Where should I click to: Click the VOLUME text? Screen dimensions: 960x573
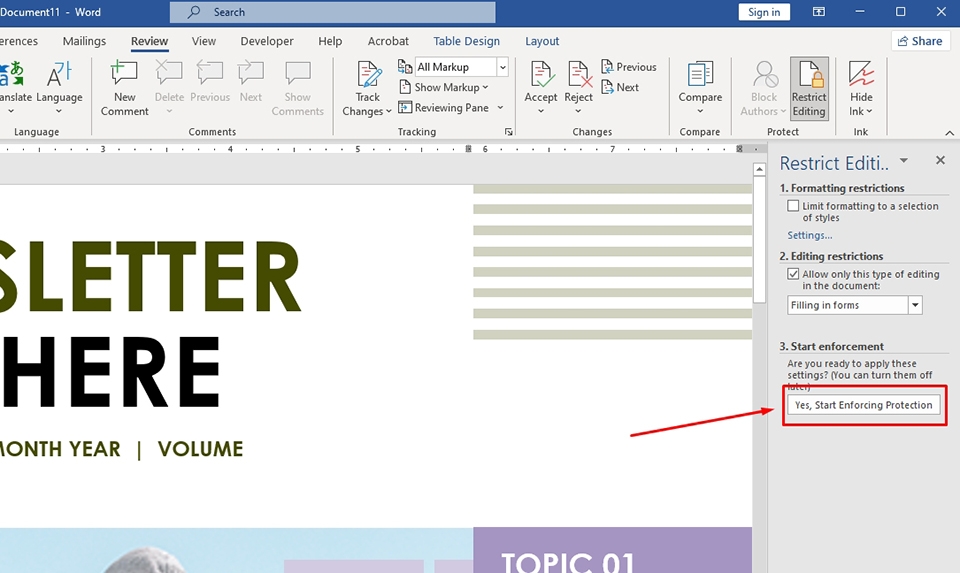200,449
